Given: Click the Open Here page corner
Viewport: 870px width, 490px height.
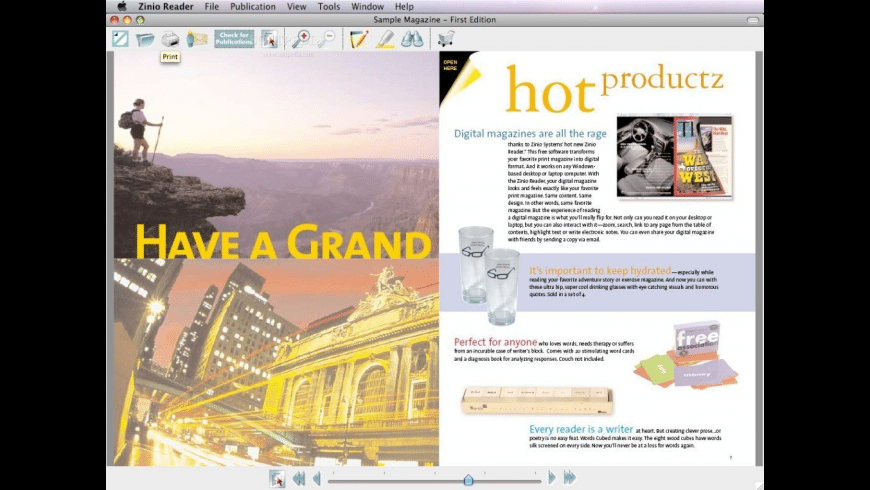Looking at the screenshot, I should 458,75.
